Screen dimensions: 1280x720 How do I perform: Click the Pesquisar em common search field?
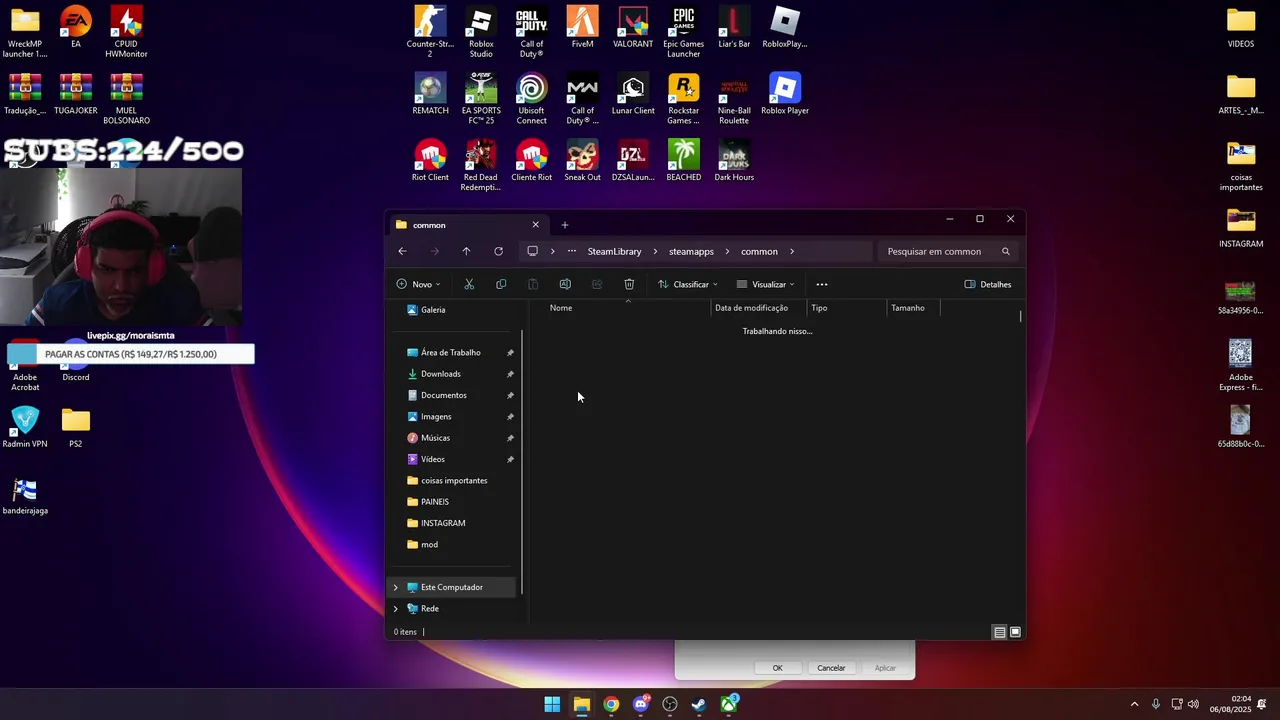(948, 251)
